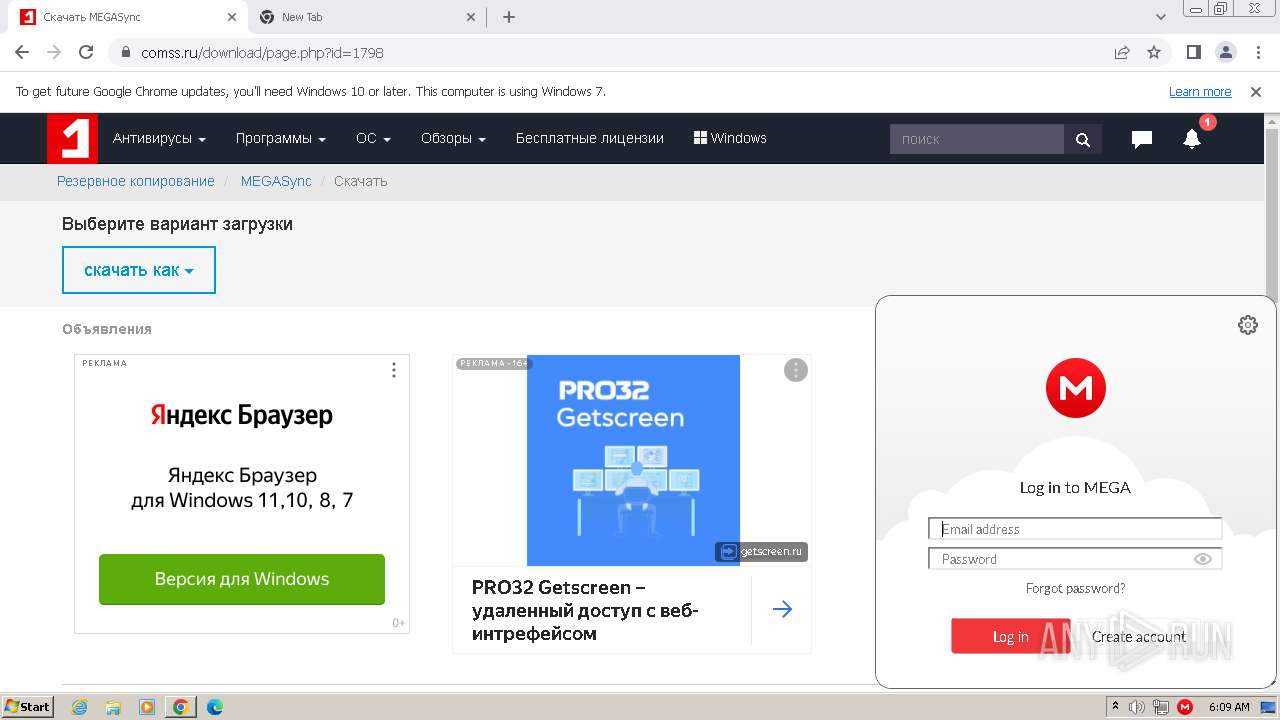Viewport: 1280px width, 720px height.
Task: Expand the Обзоры menu
Action: coord(453,139)
